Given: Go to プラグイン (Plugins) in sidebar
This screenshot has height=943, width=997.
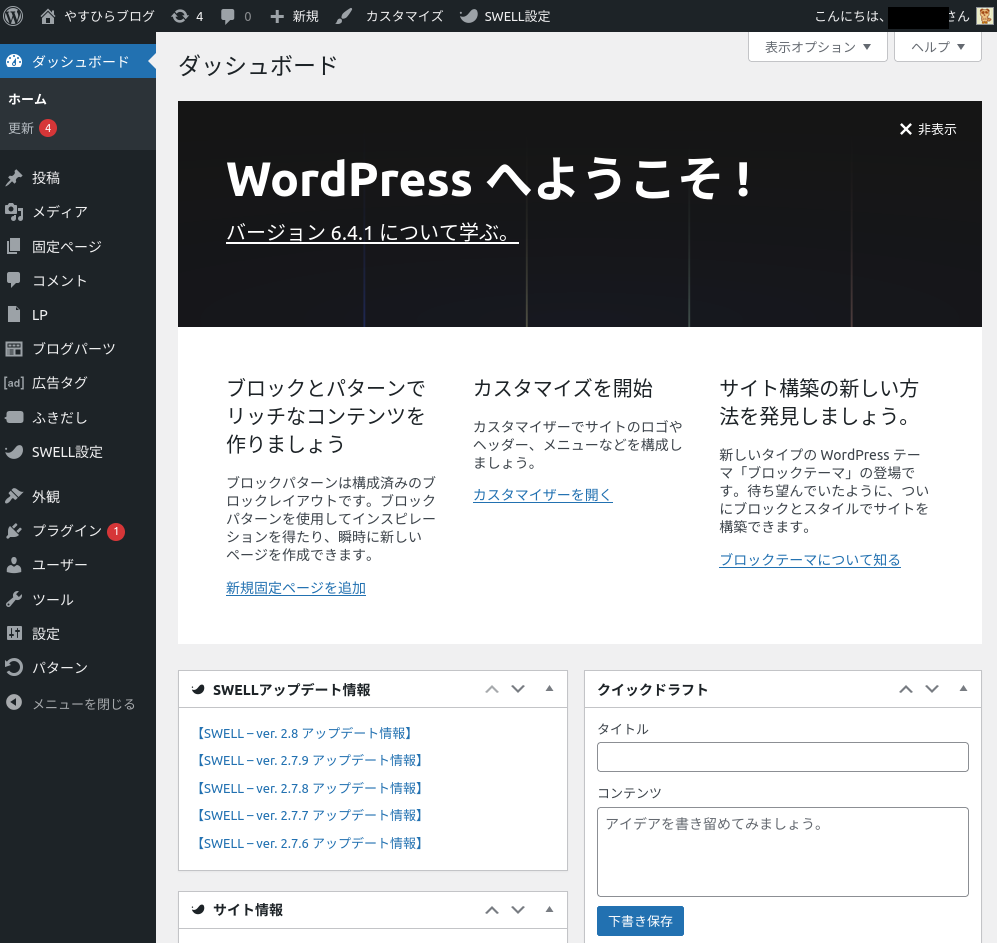Looking at the screenshot, I should click(66, 531).
